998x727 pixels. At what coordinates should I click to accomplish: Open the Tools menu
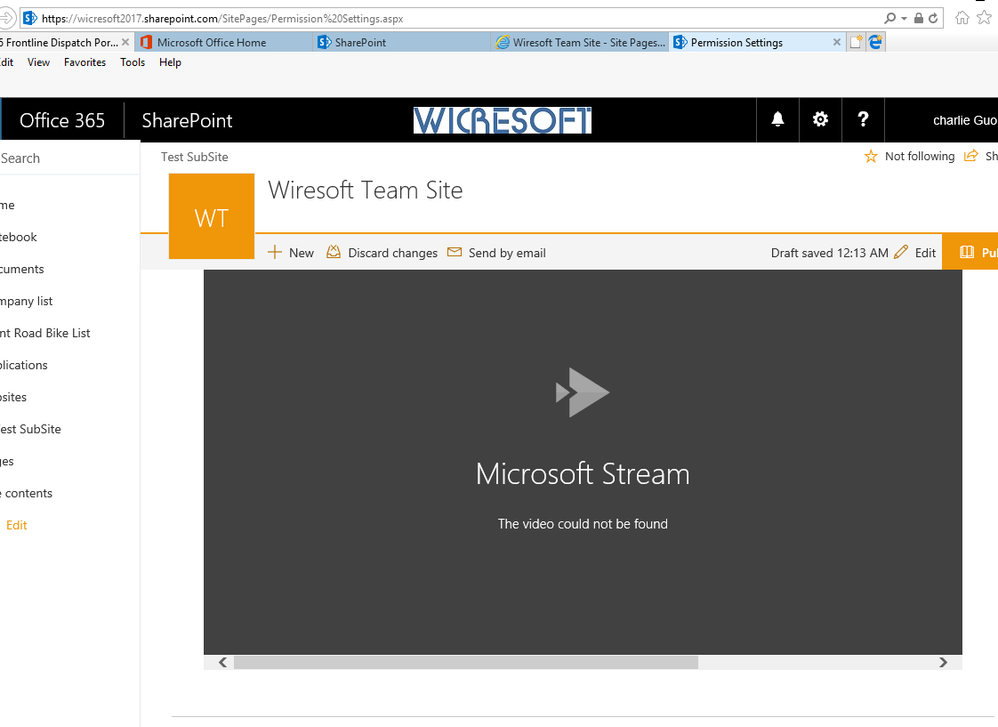coord(132,62)
